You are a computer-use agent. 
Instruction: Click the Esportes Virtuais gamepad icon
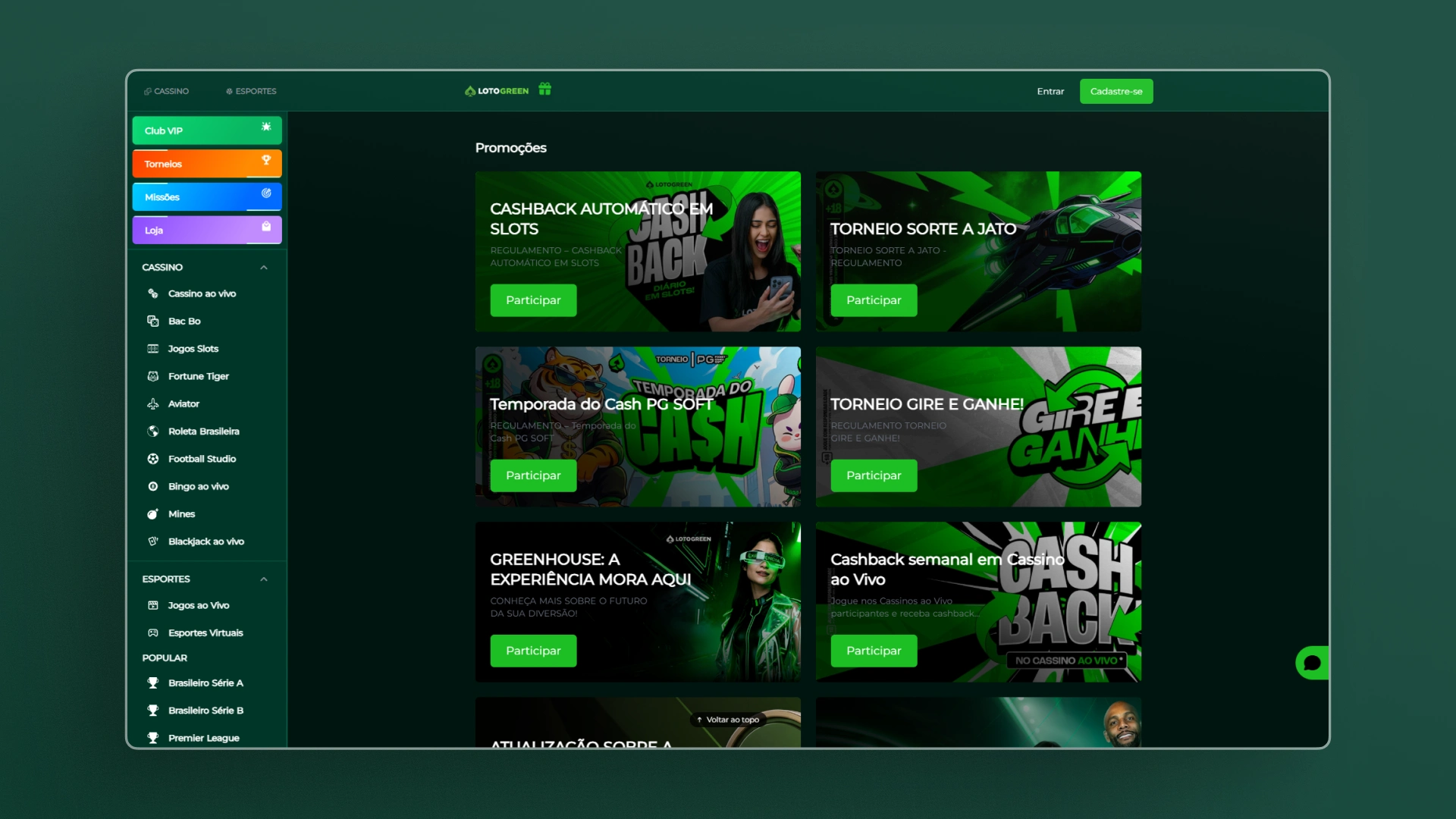[152, 633]
